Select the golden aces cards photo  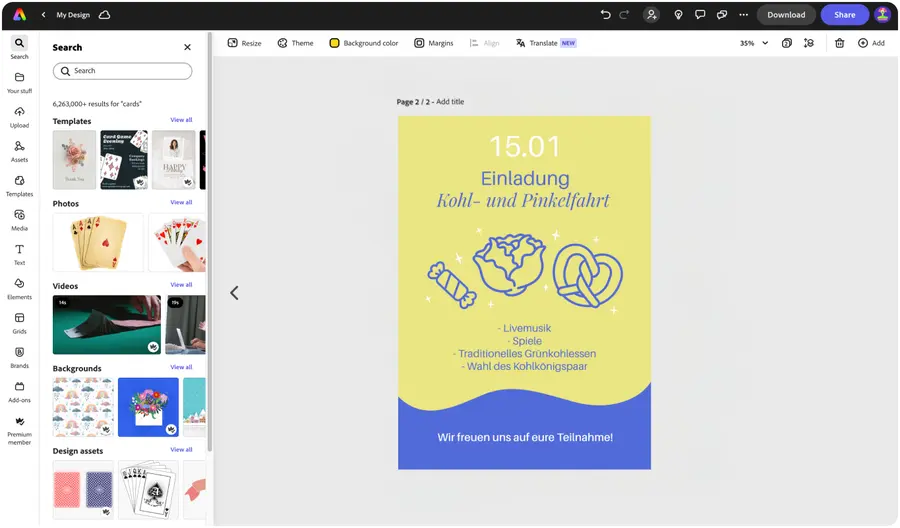coord(98,242)
